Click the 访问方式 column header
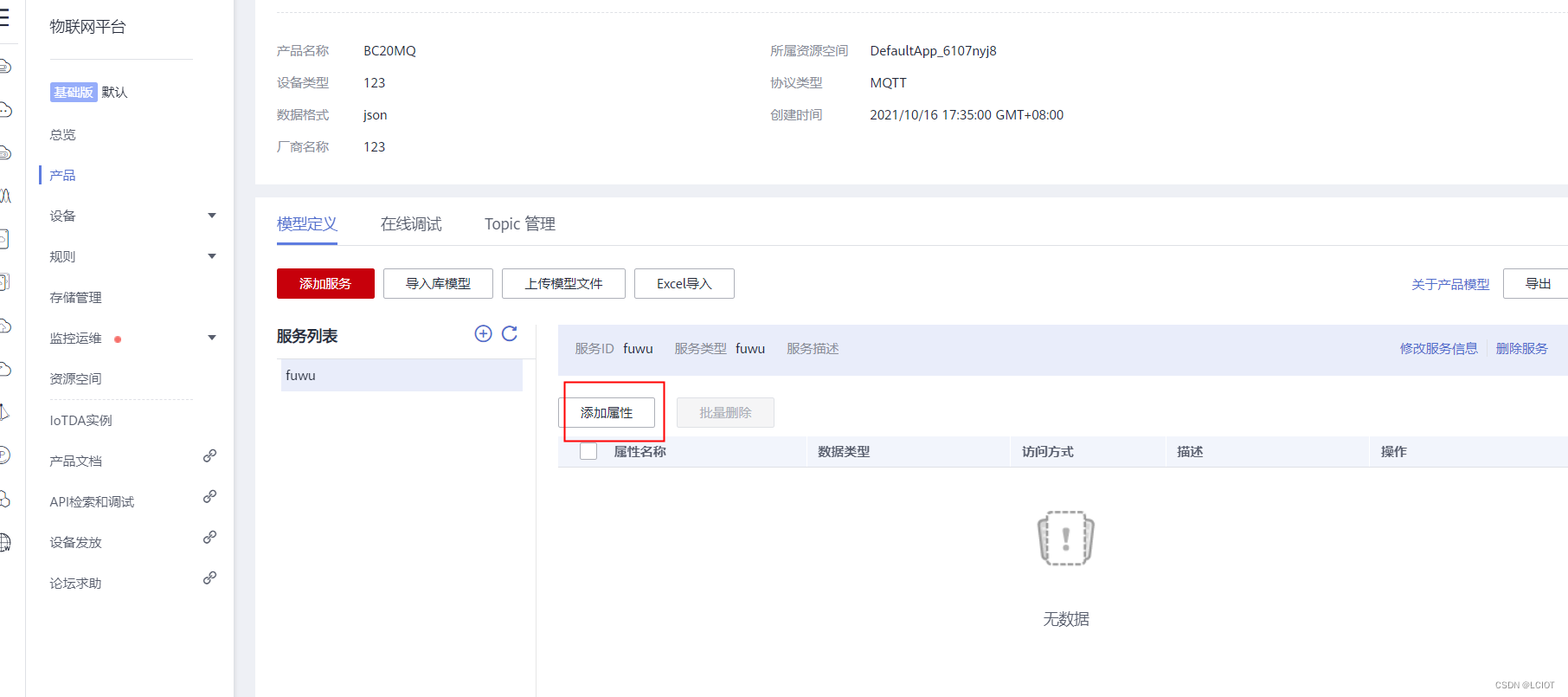Image resolution: width=1568 pixels, height=697 pixels. [1047, 452]
